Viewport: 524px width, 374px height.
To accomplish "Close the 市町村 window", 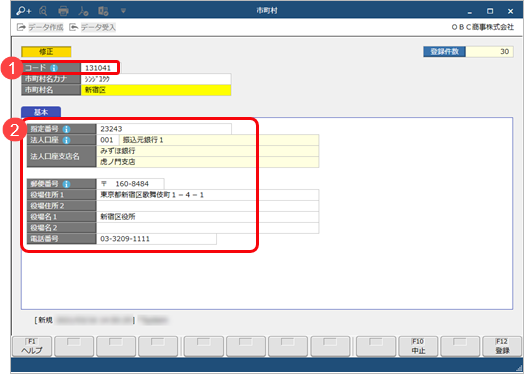I will (x=510, y=11).
